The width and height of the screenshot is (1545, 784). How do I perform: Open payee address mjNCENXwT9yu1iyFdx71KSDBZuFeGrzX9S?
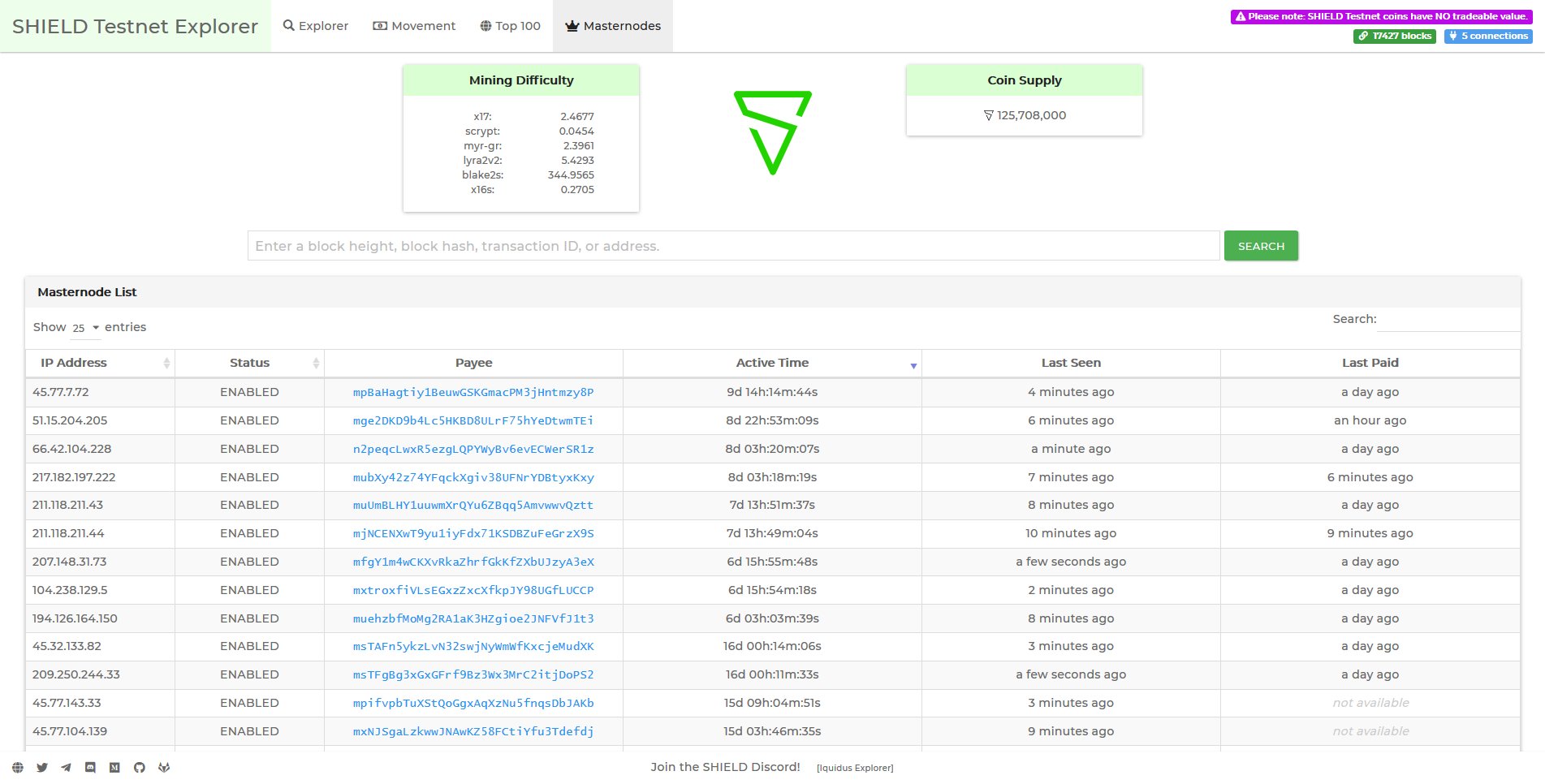coord(473,533)
